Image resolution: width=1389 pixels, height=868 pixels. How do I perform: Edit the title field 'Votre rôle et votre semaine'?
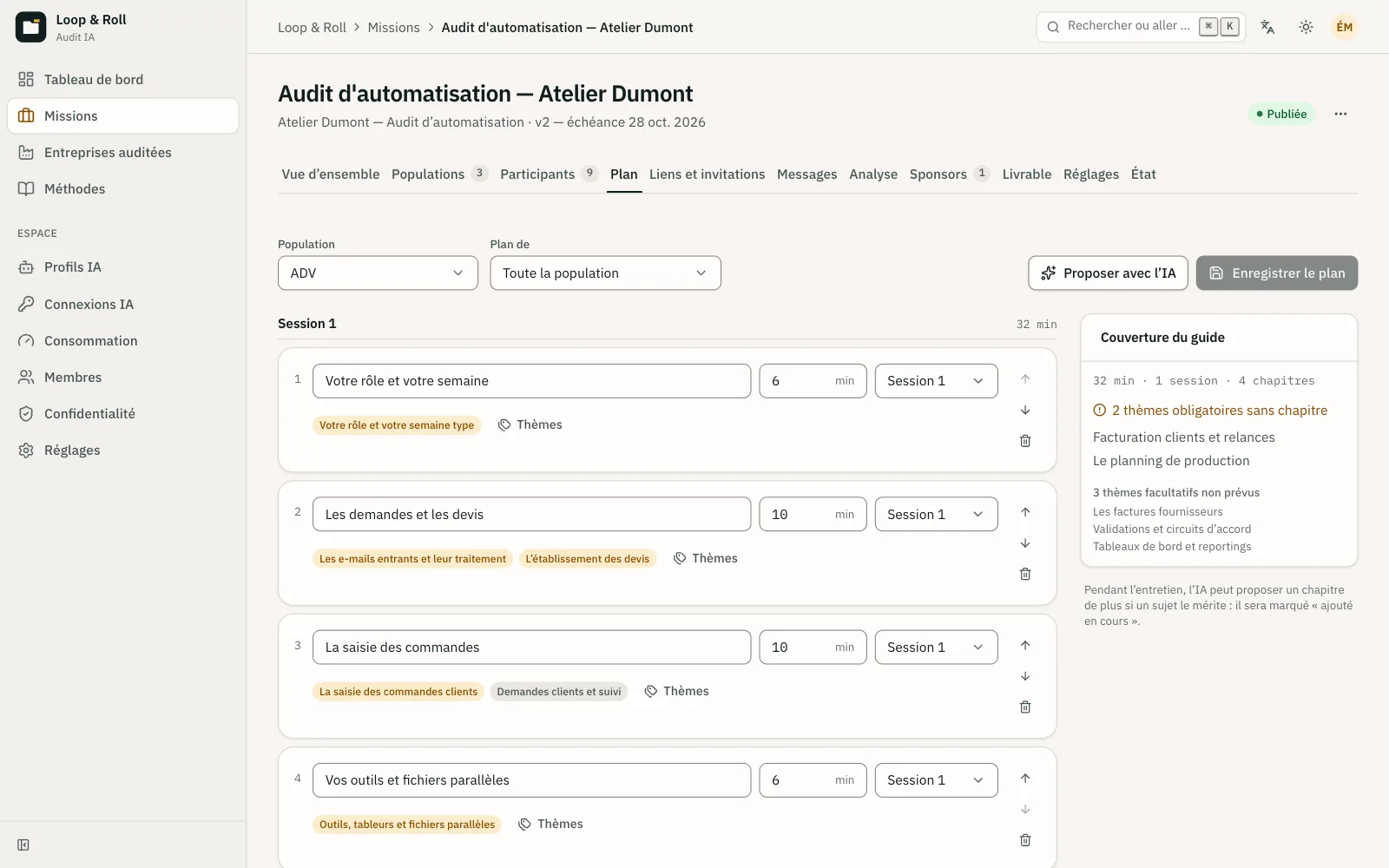click(x=531, y=381)
